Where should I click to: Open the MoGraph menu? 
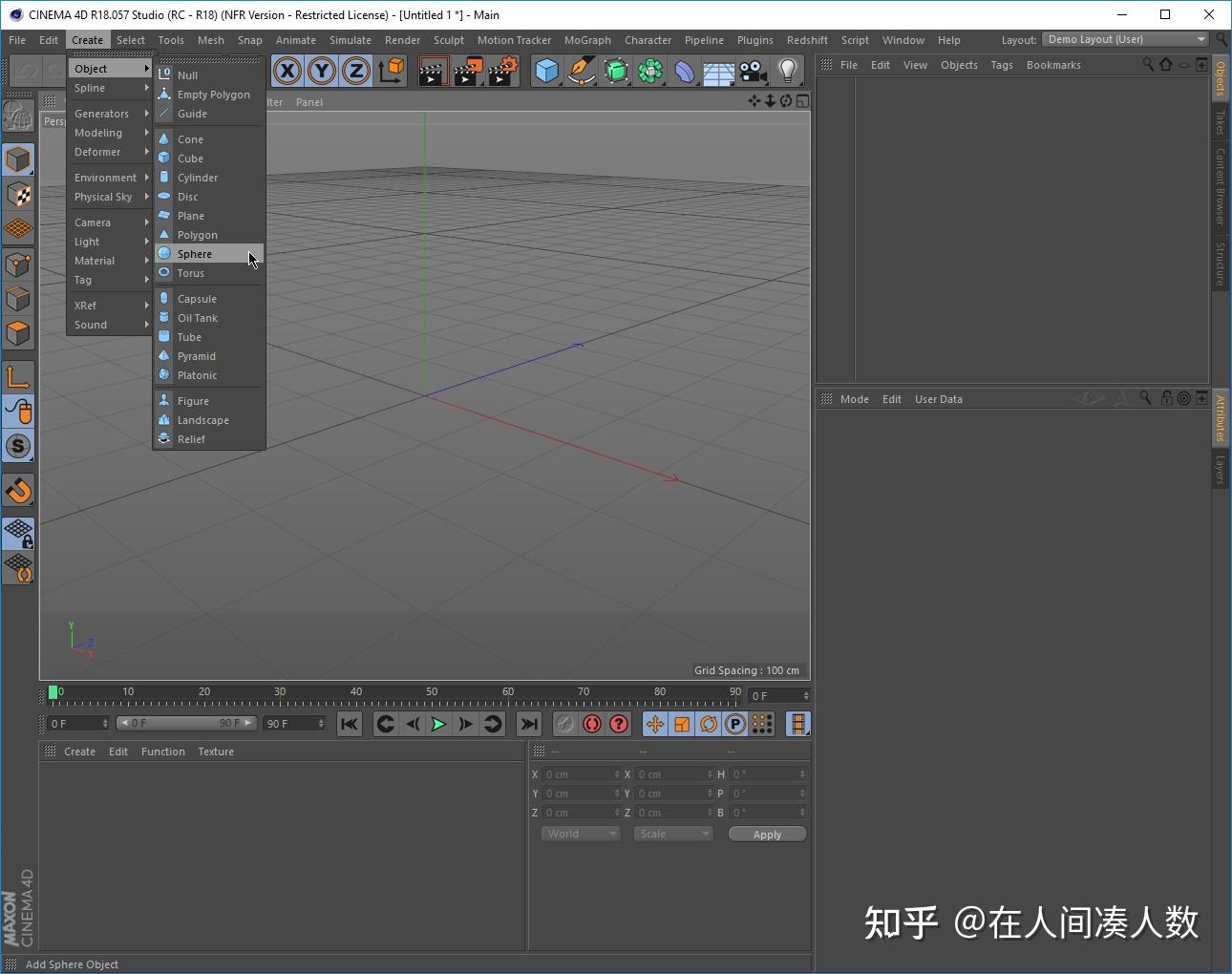[x=587, y=39]
